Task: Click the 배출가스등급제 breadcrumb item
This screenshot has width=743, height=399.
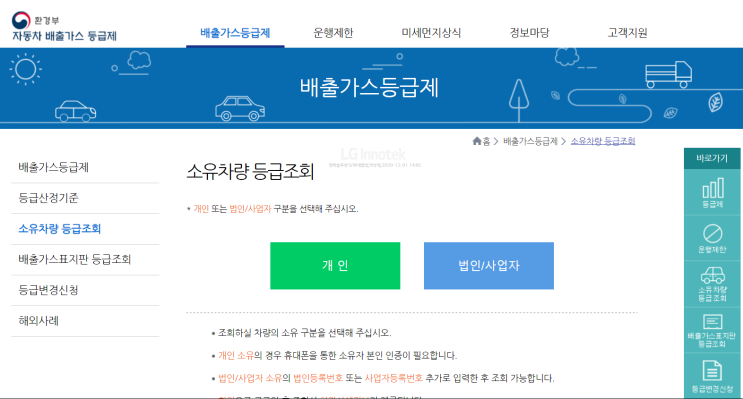Action: (530, 141)
